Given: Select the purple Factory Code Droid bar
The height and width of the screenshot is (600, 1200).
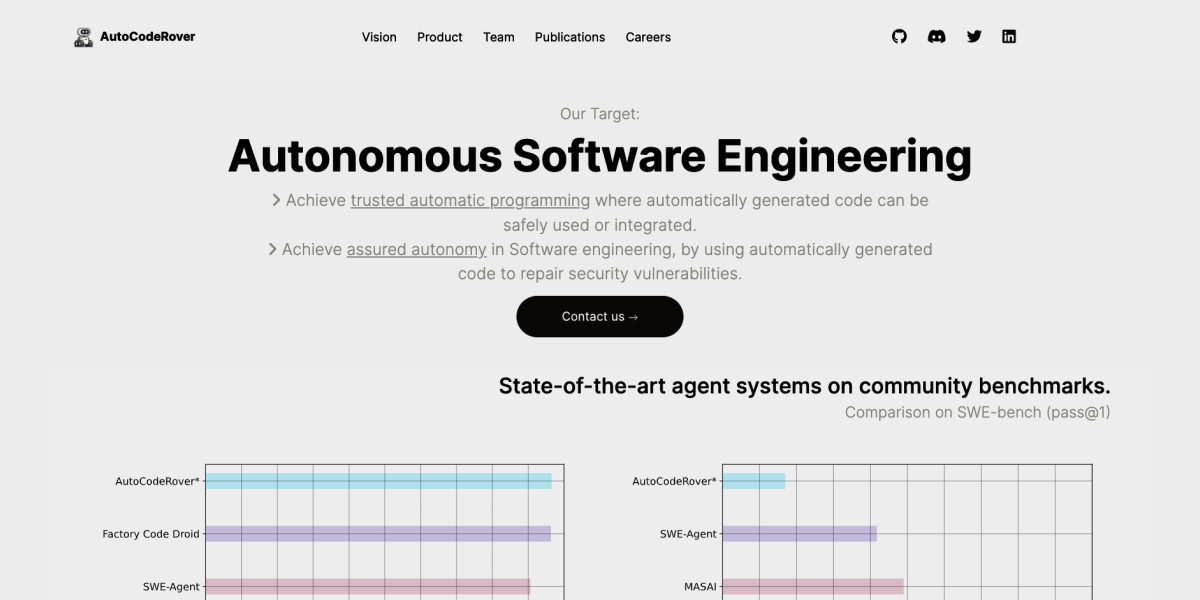Looking at the screenshot, I should (378, 534).
